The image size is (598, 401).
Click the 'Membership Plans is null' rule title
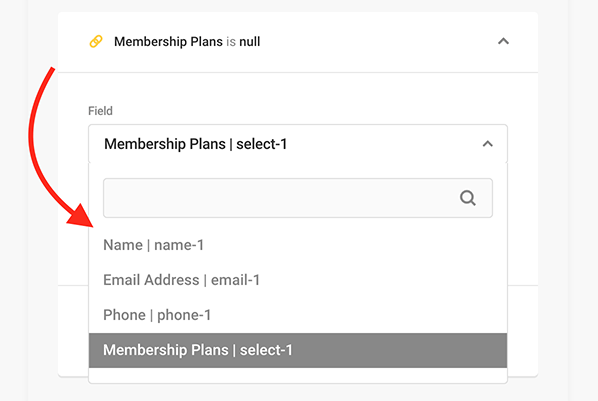pos(187,41)
